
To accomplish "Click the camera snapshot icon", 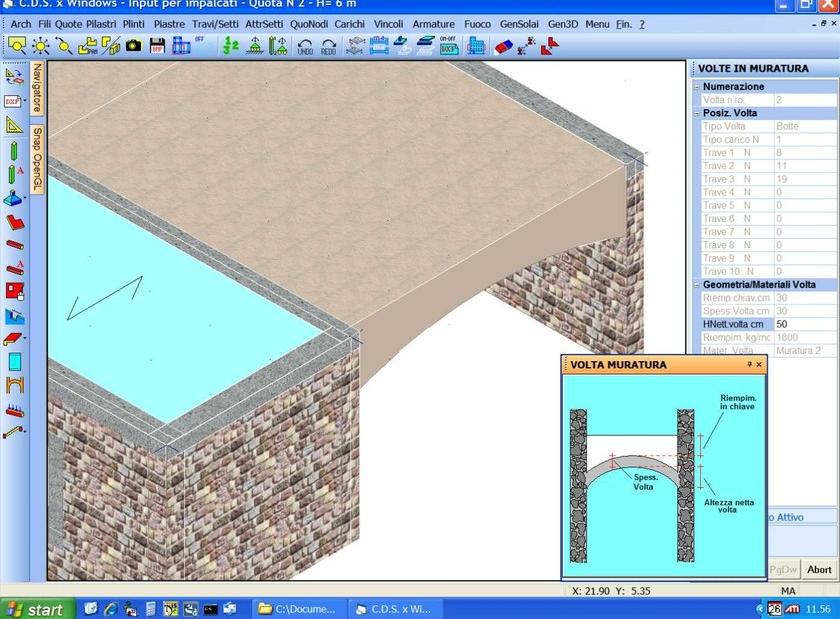I will [133, 45].
